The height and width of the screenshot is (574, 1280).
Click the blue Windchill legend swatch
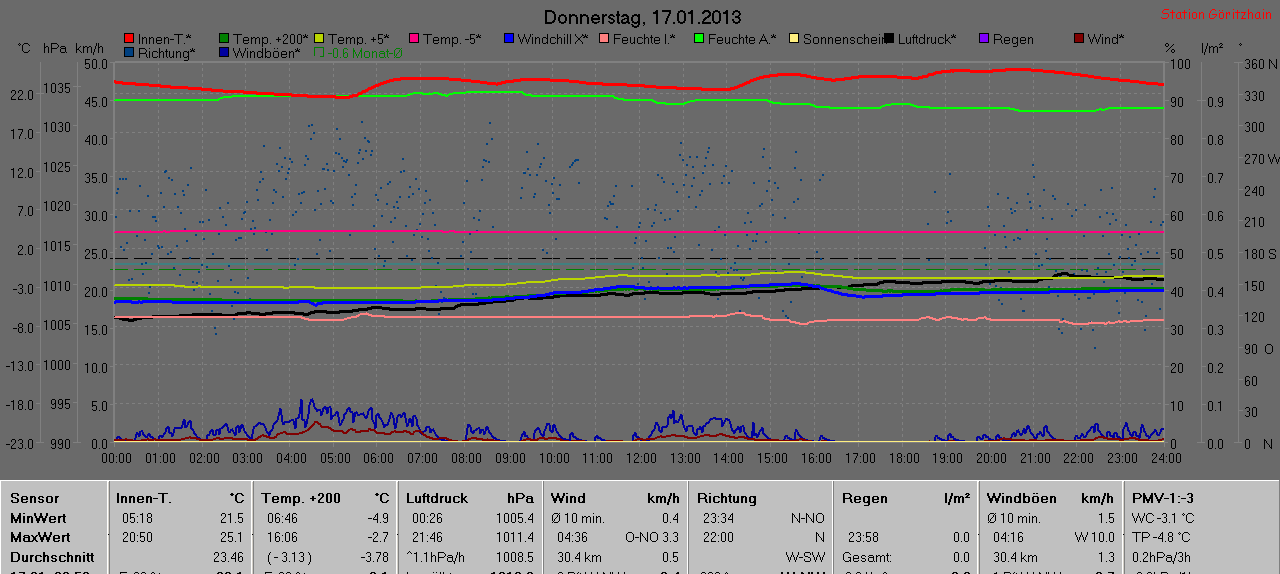click(x=508, y=39)
